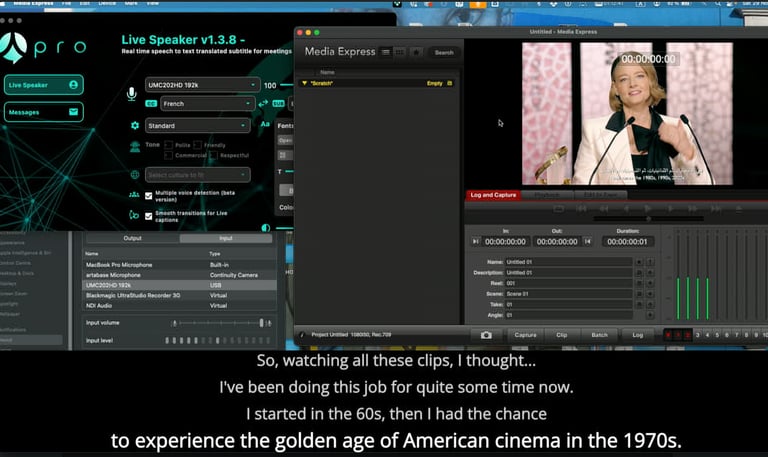Click the envelope icon on Messages button
The height and width of the screenshot is (457, 768).
point(73,112)
